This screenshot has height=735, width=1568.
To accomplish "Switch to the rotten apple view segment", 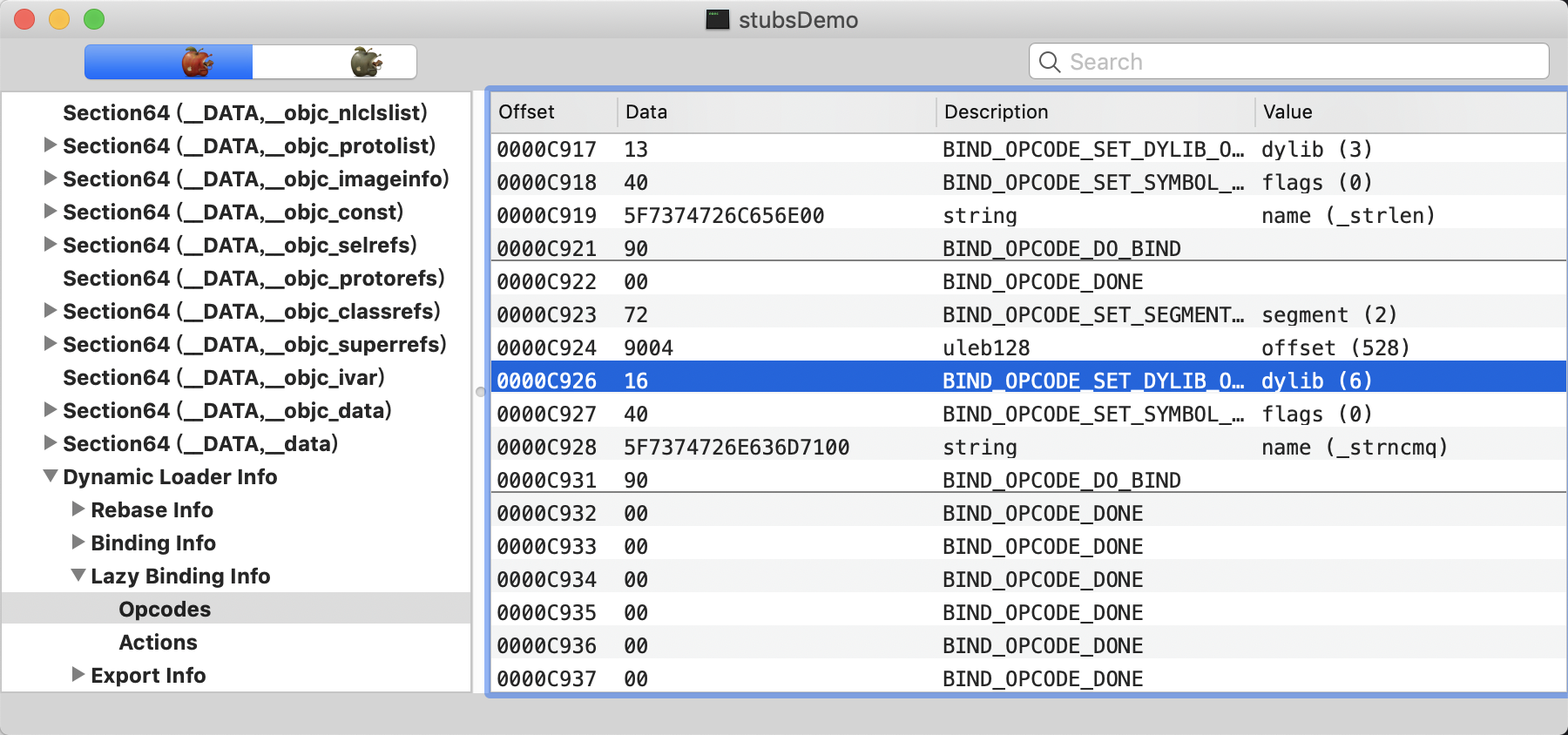I will 335,62.
